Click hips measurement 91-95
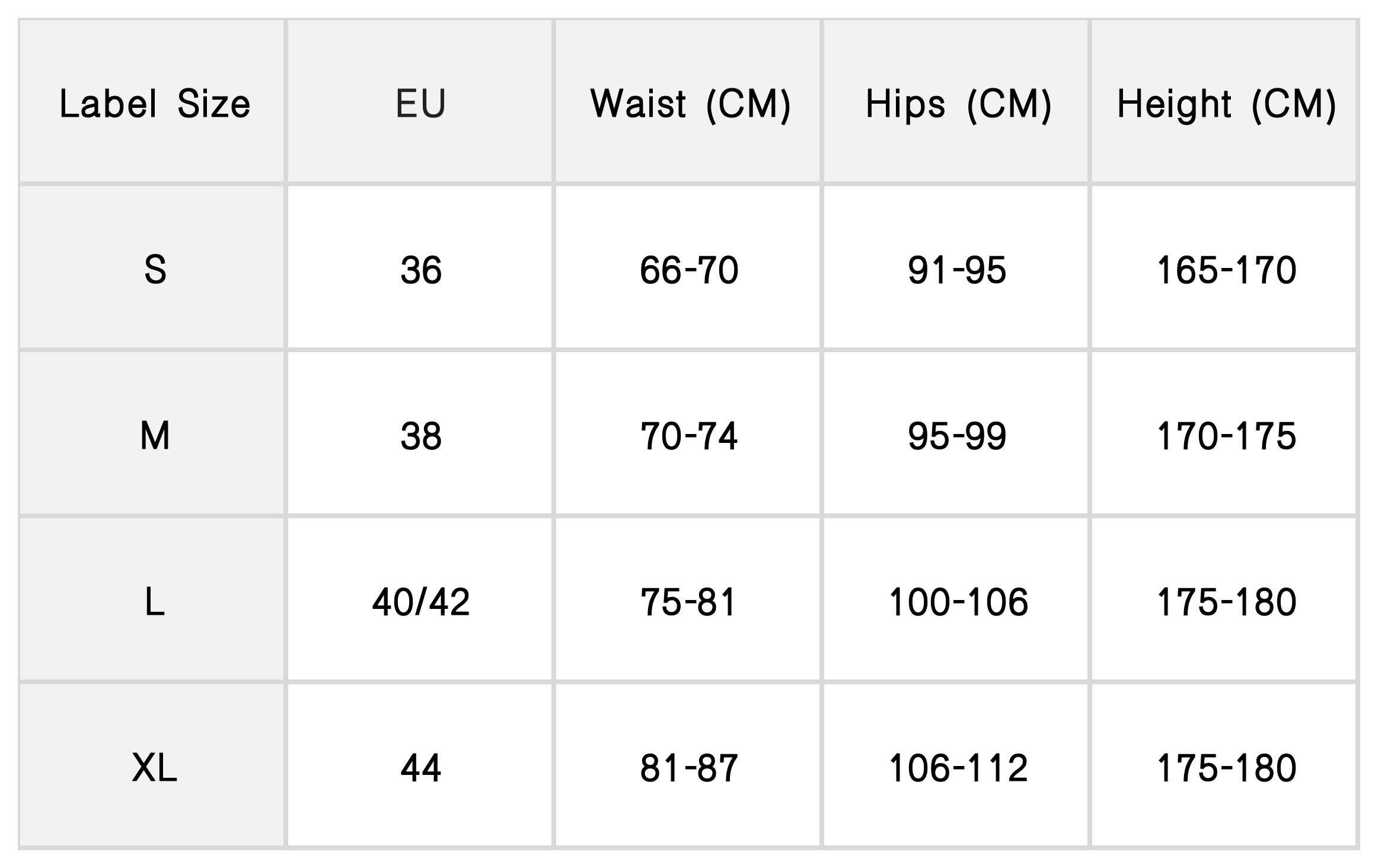1378x868 pixels. [x=956, y=270]
